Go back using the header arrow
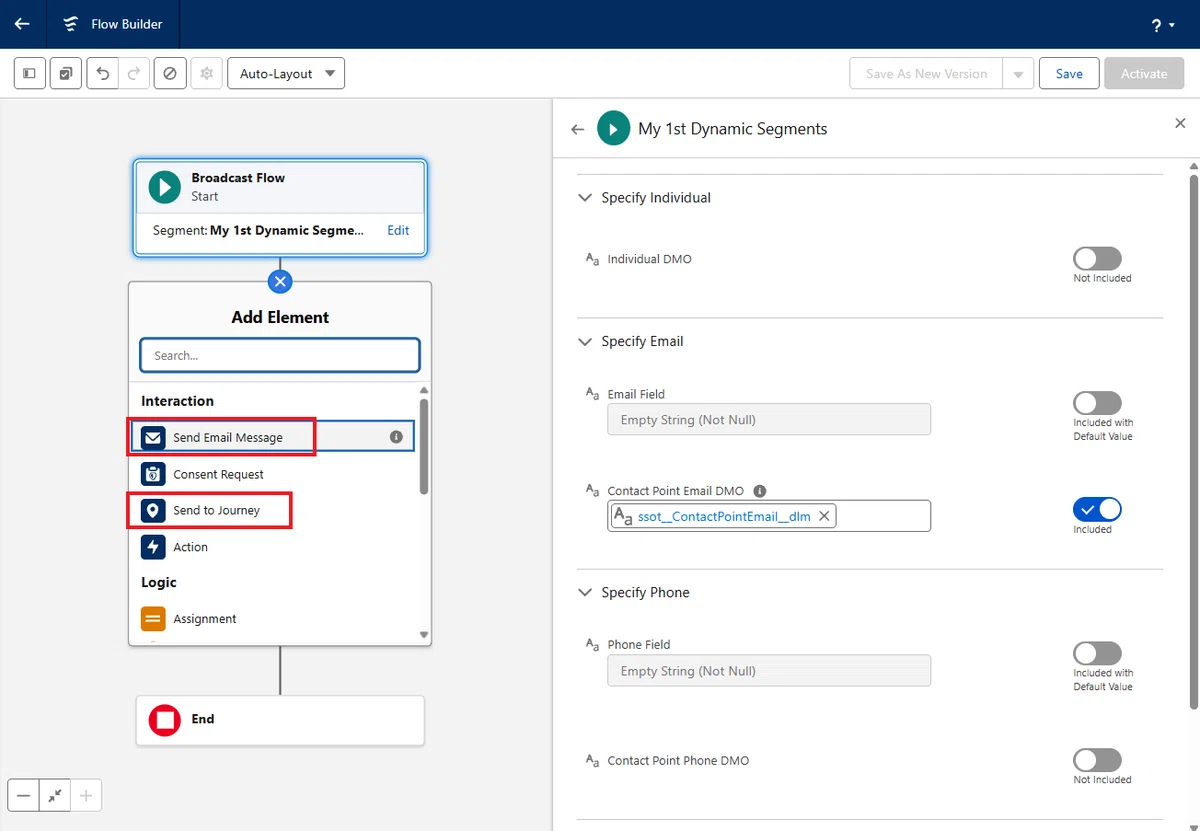Screen dimensions: 1200x831 (22, 24)
